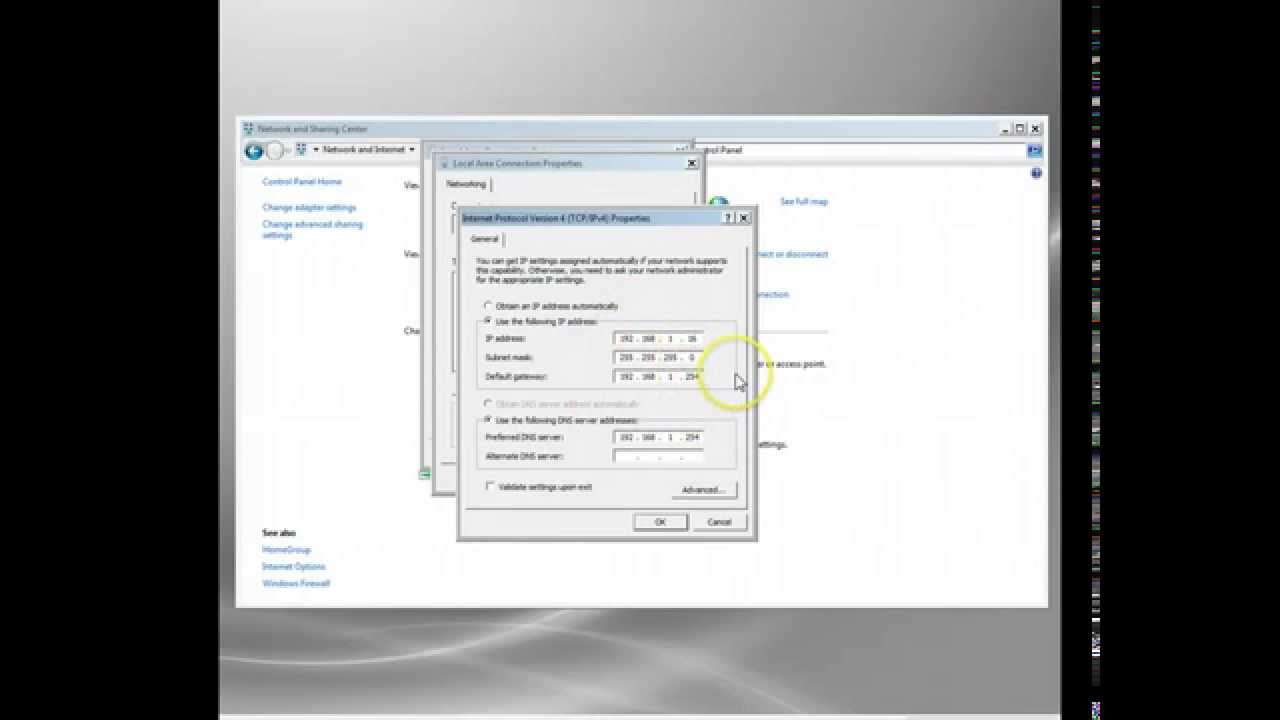
Task: Click the Preferred DNS server field
Action: pos(658,437)
